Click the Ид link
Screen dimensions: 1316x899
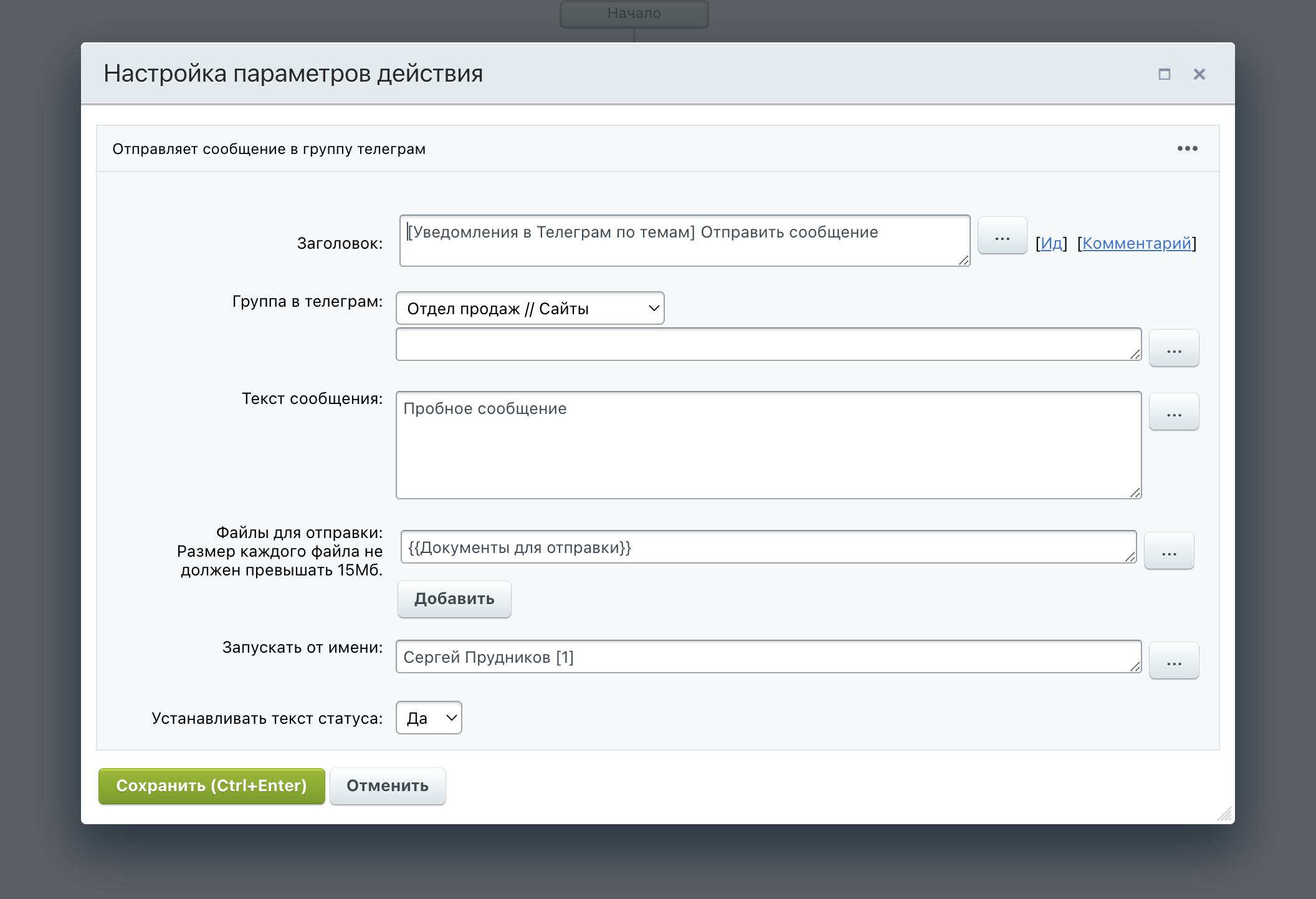1051,243
